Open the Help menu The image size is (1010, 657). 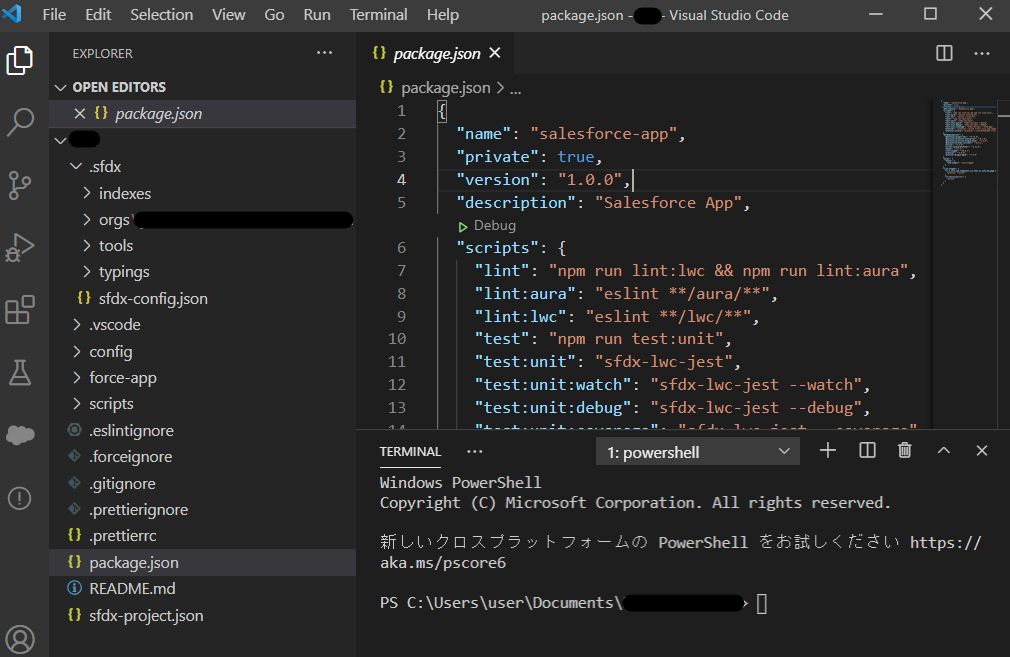pos(443,15)
